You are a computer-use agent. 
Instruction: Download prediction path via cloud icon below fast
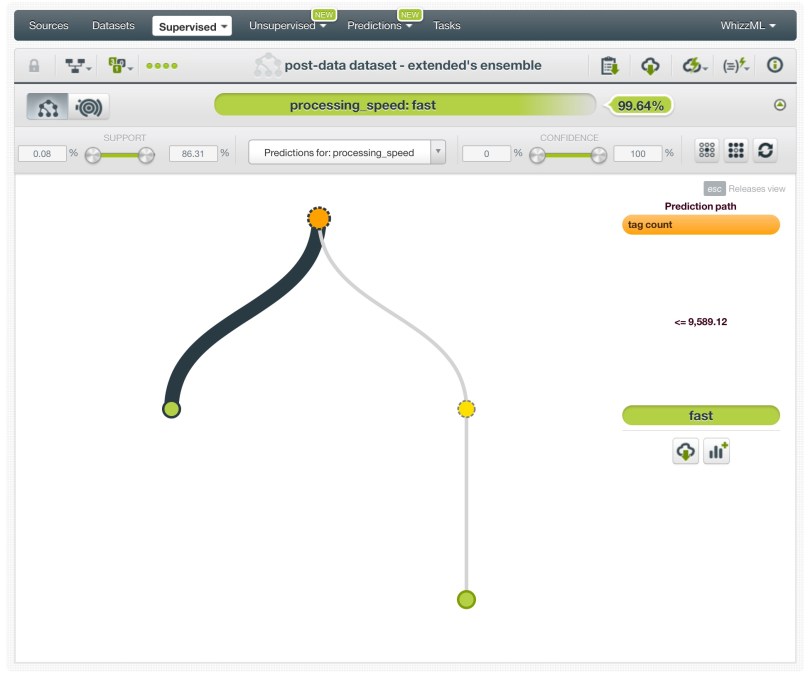point(685,452)
